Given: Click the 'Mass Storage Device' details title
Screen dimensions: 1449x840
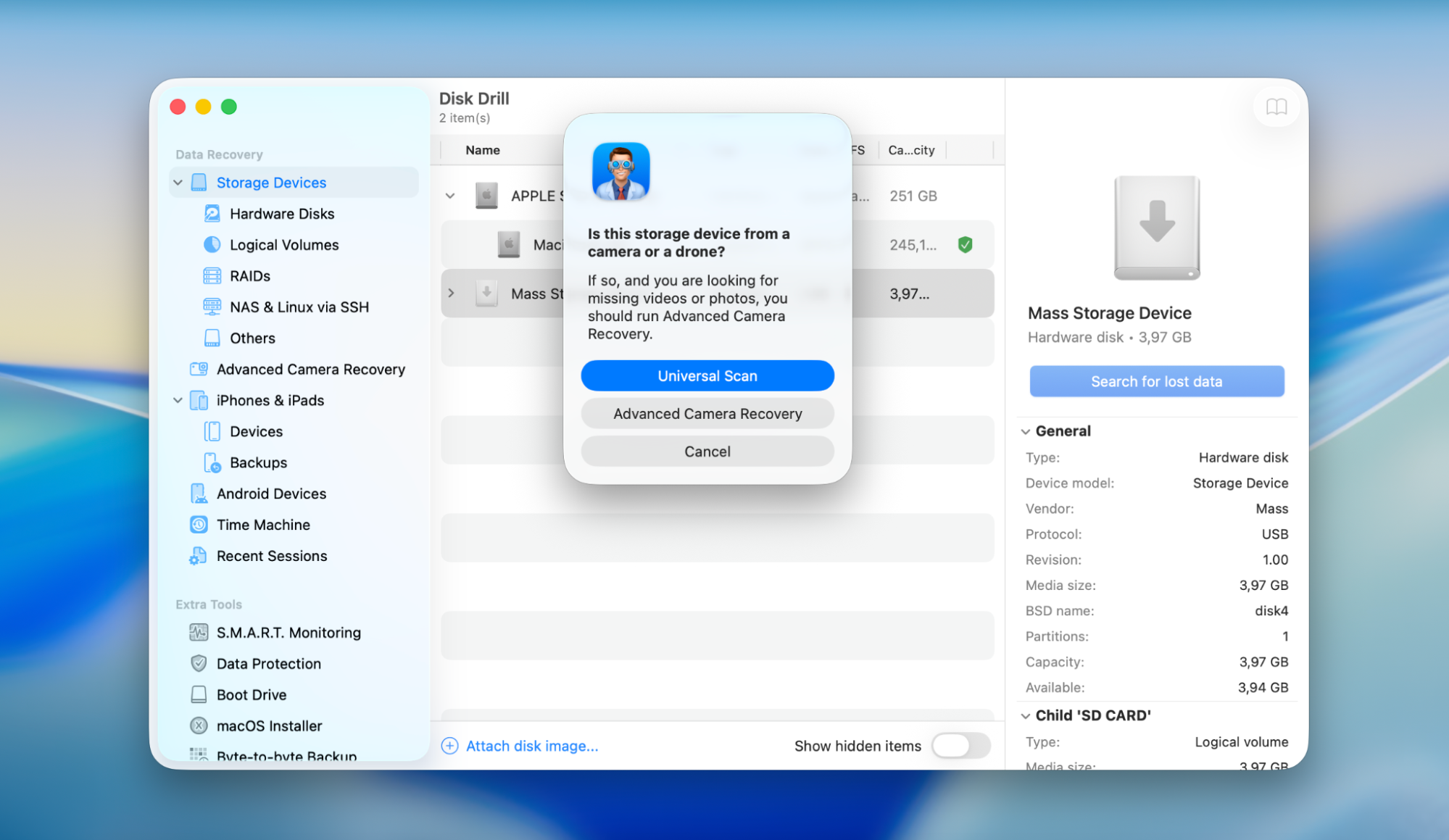Looking at the screenshot, I should (1110, 313).
